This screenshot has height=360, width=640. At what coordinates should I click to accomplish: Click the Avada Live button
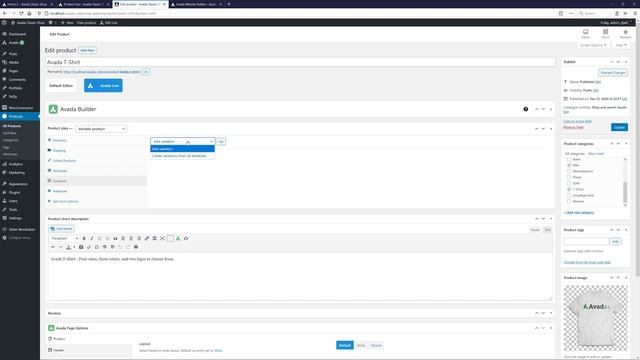(x=103, y=86)
